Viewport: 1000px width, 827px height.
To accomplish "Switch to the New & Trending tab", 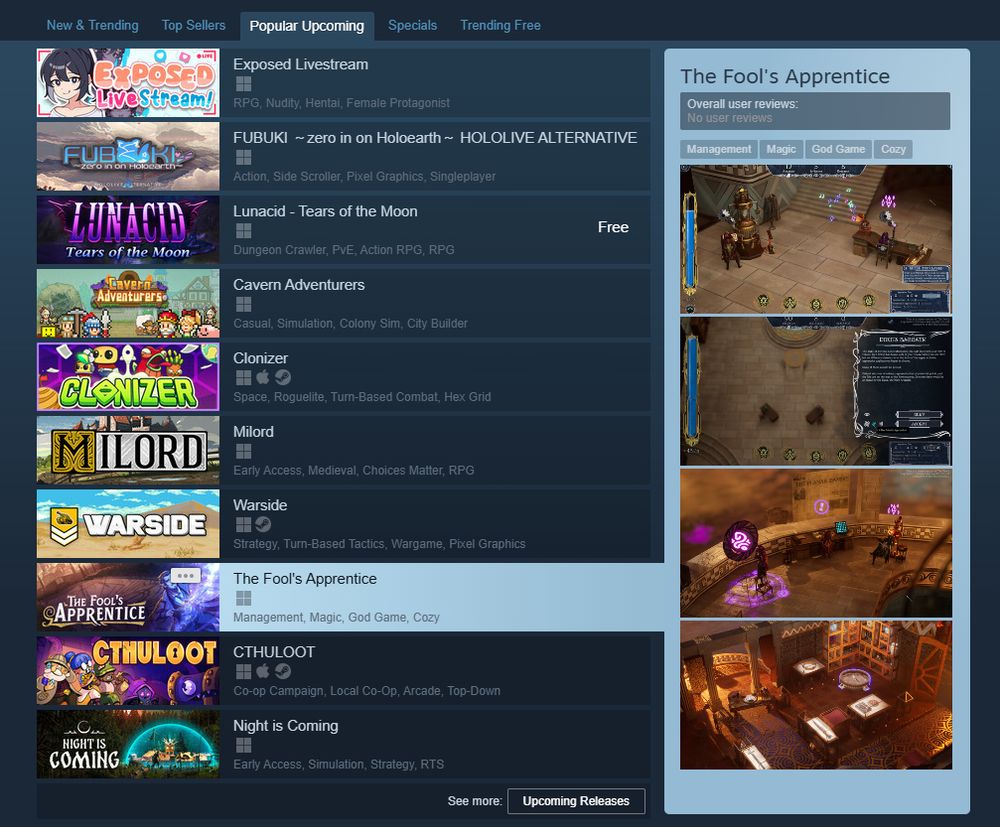I will tap(92, 26).
